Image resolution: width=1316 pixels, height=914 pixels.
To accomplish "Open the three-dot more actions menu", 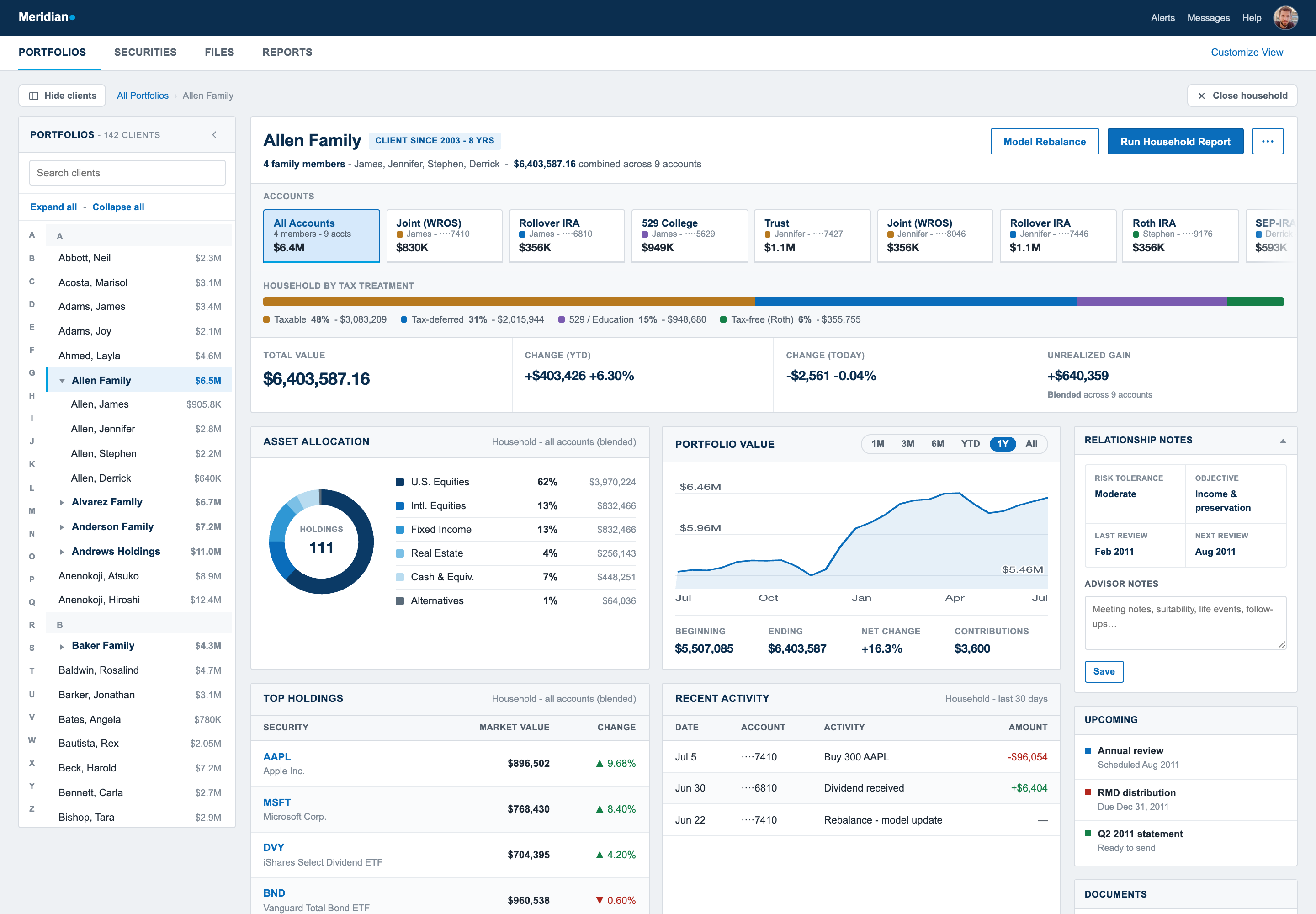I will point(1267,142).
